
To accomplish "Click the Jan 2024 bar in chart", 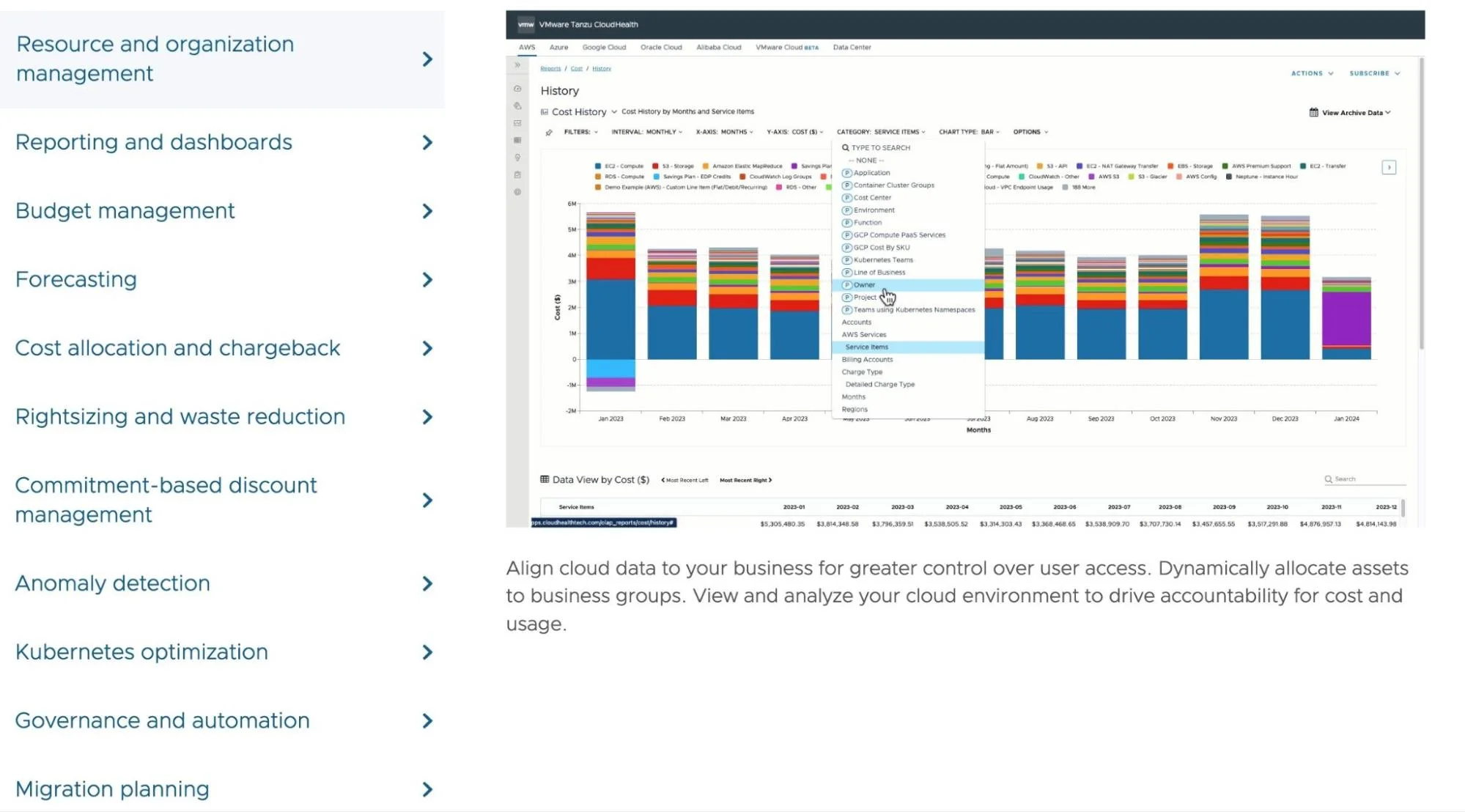I will (x=1346, y=318).
